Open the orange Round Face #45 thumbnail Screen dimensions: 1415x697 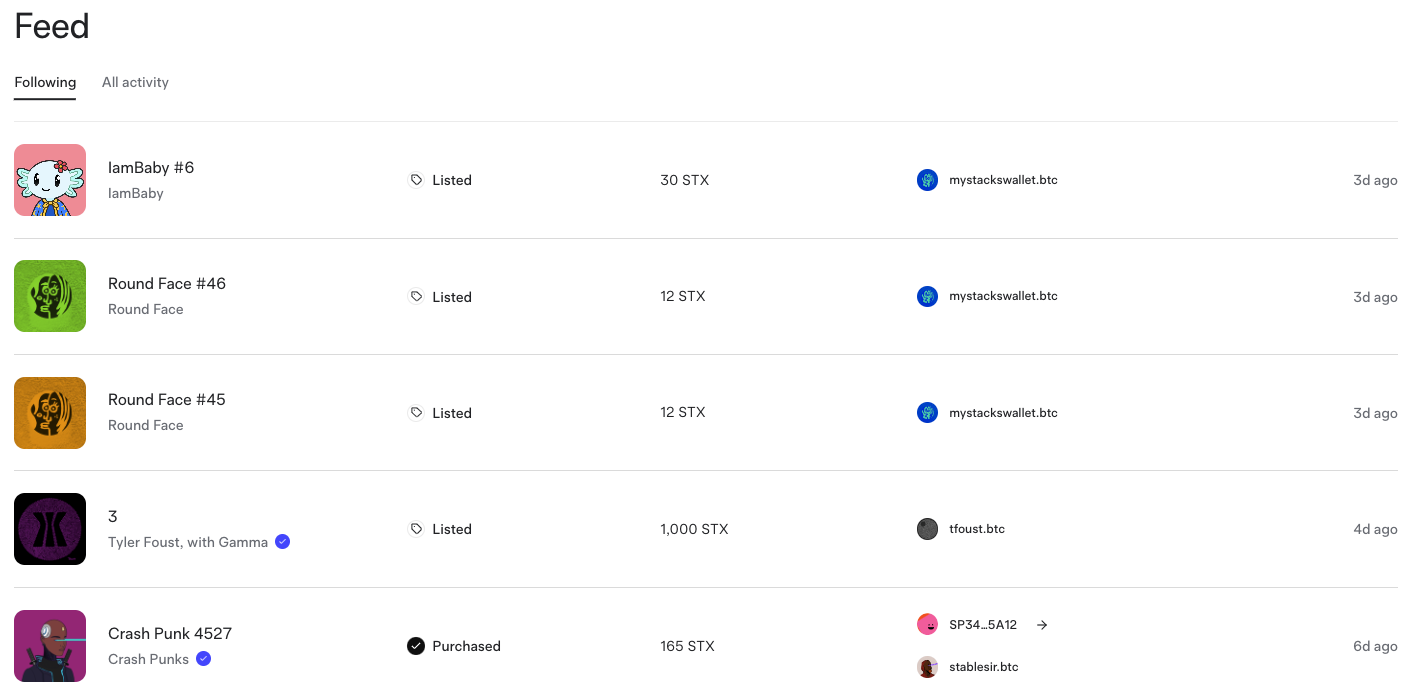point(50,413)
